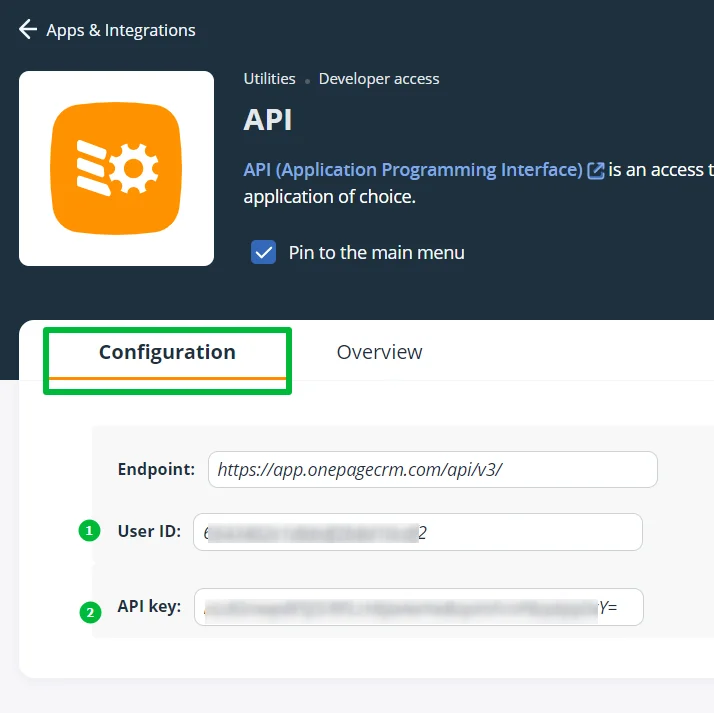
Task: Open the Developer access category link
Action: coord(379,79)
